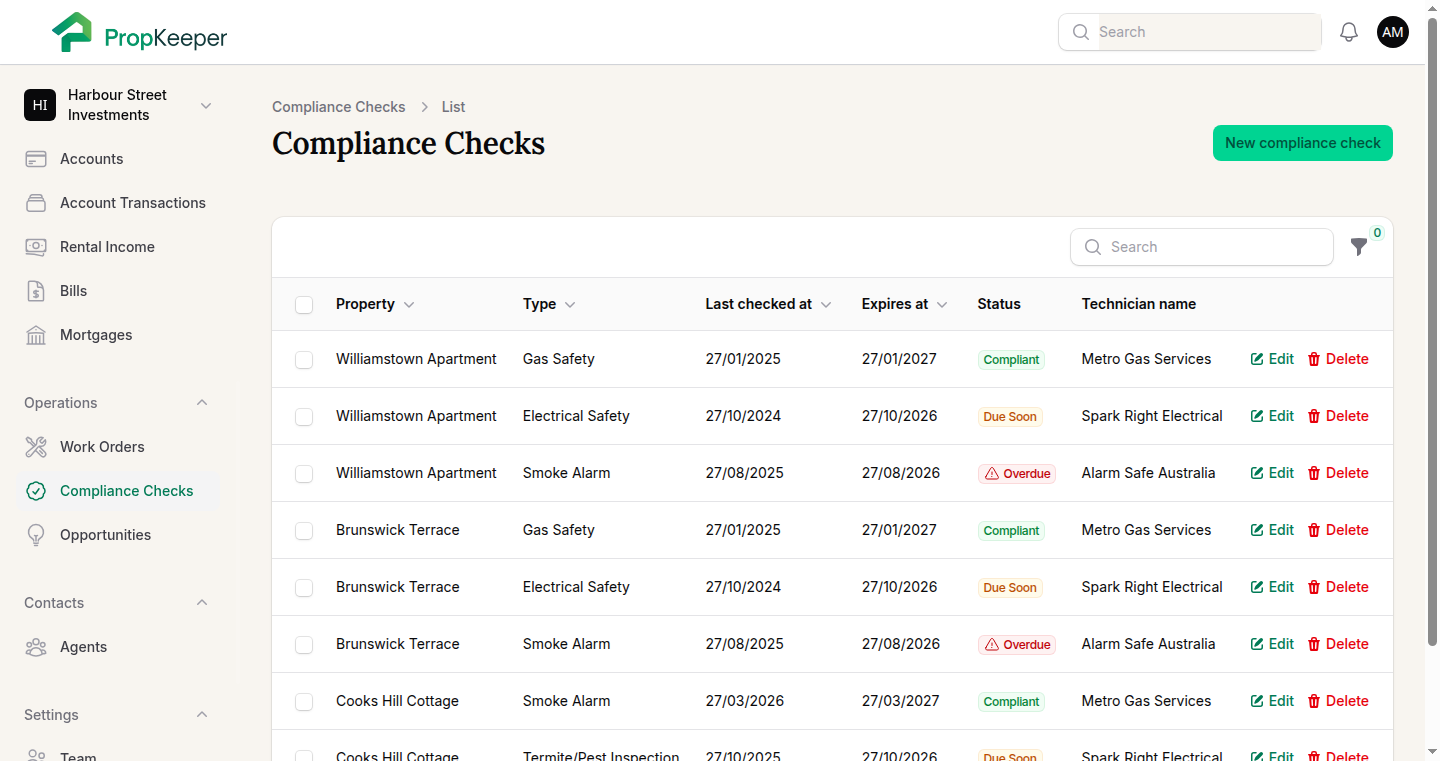Screen dimensions: 1440x761
Task: Select the Brunswick Terrace Smoke Alarm row checkbox
Action: 304,645
